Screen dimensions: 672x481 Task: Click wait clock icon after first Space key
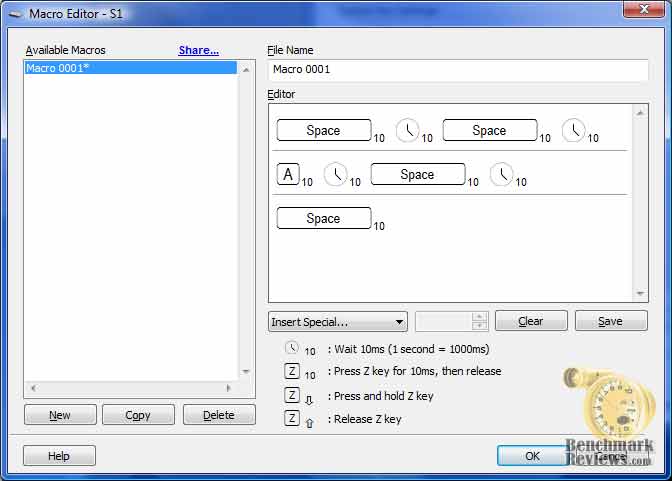[407, 130]
